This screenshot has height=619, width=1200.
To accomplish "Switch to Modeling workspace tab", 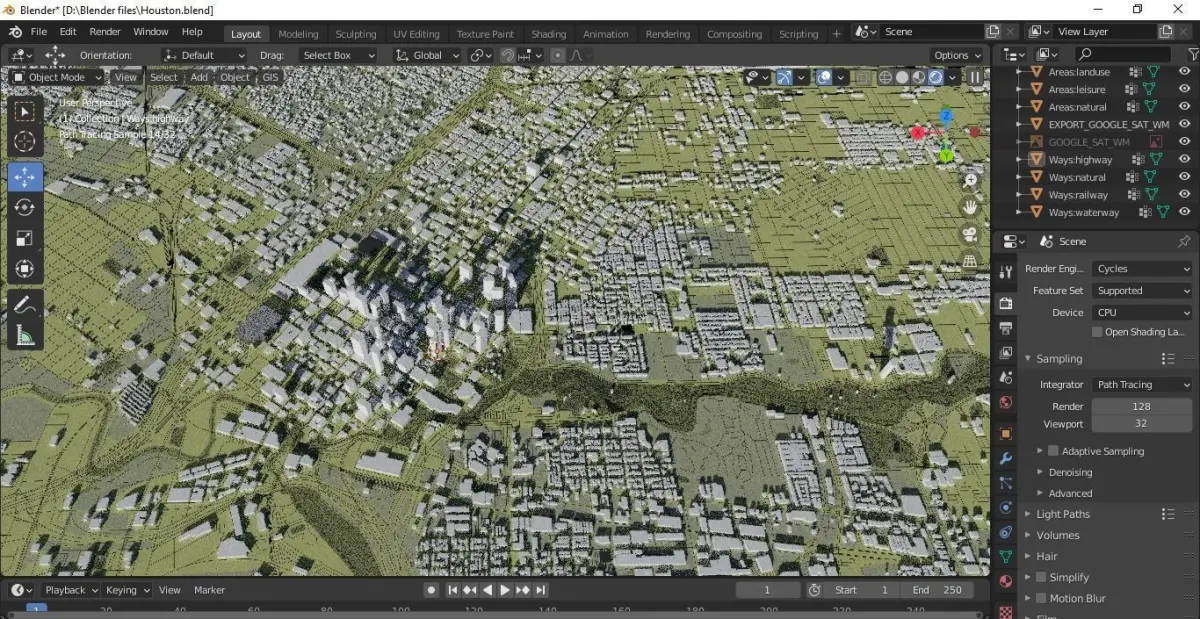I will click(x=298, y=34).
